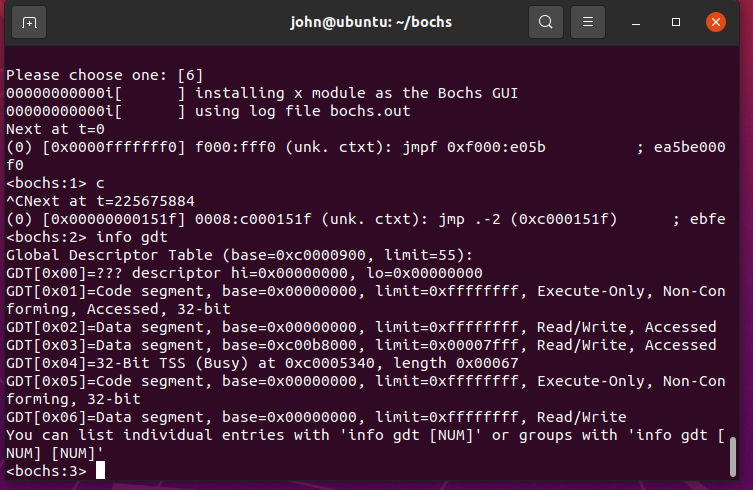Click the '^CNext at t=225675884' line
The width and height of the screenshot is (753, 490).
coord(100,201)
